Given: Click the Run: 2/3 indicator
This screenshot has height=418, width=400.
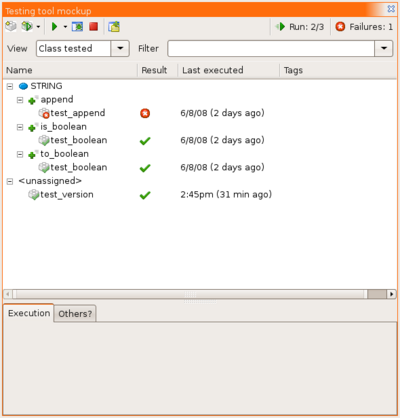Looking at the screenshot, I should click(x=299, y=27).
